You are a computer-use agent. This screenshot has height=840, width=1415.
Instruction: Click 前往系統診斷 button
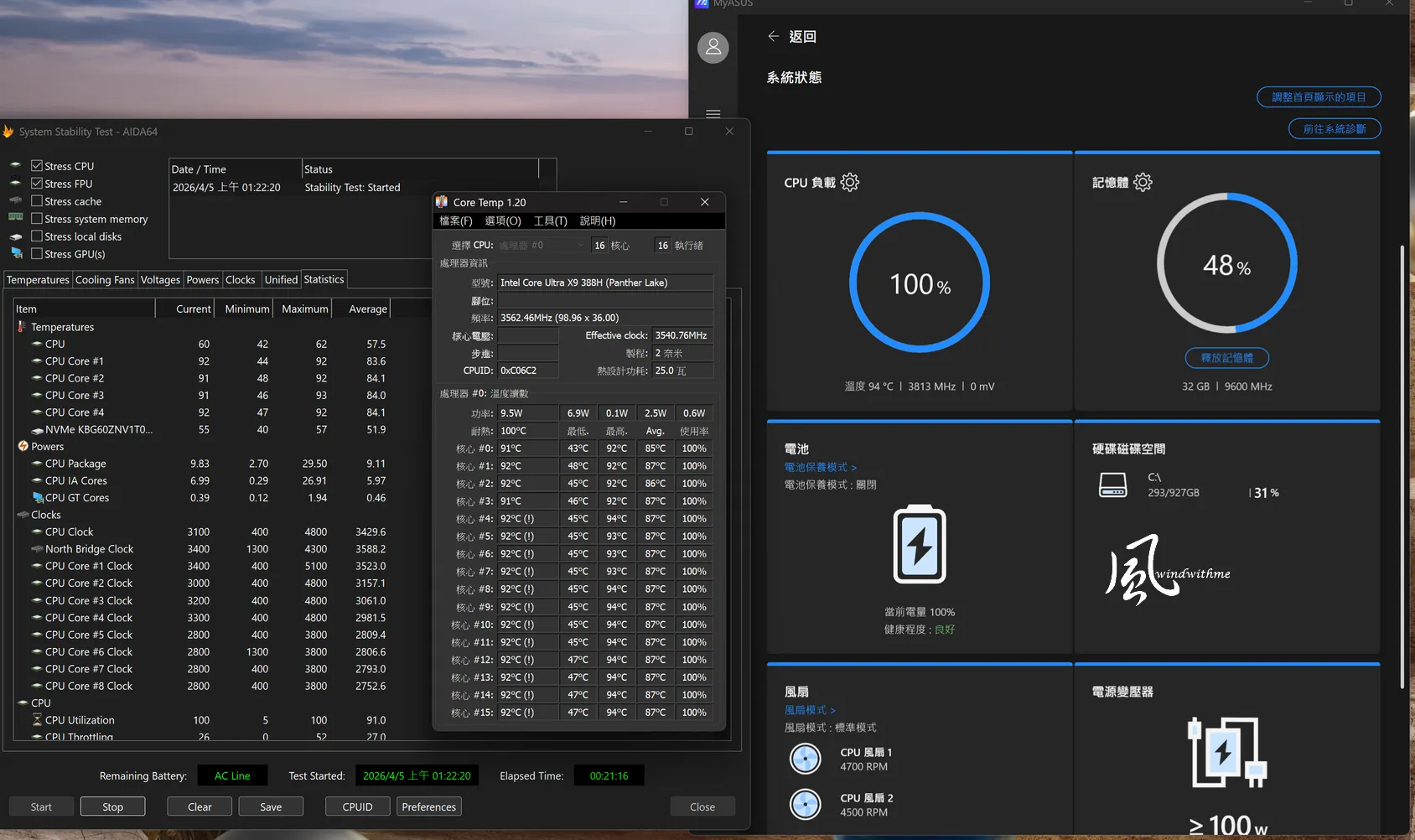coord(1335,129)
